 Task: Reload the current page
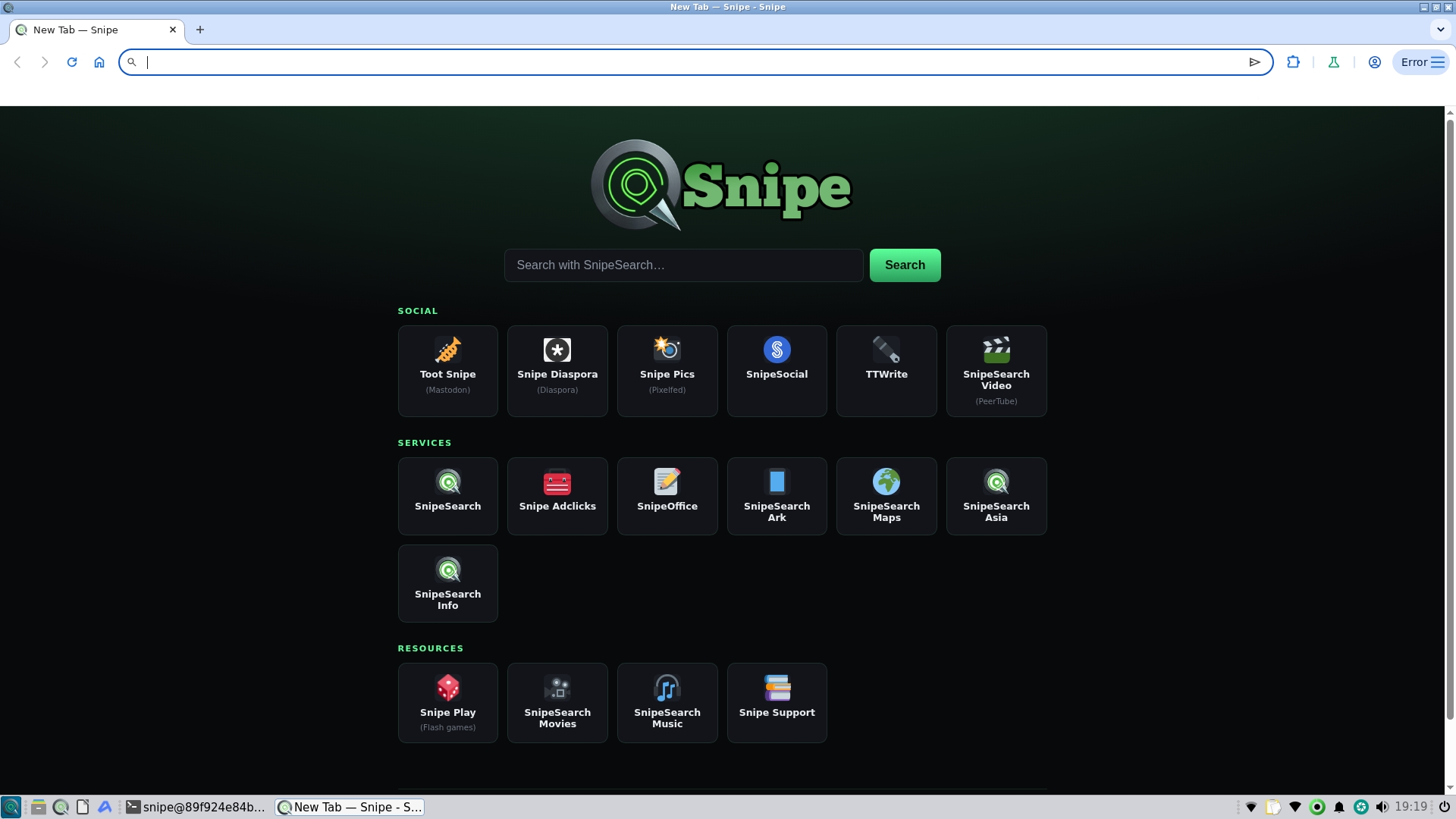pyautogui.click(x=72, y=62)
